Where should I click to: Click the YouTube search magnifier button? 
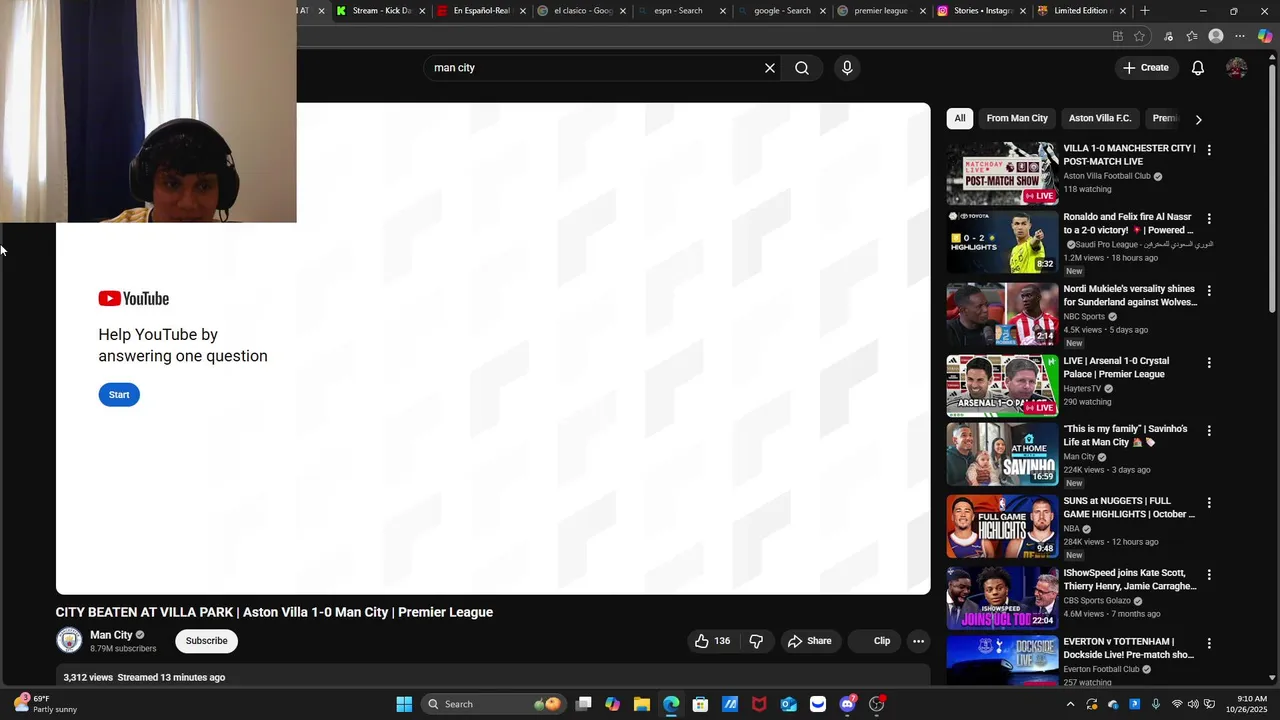click(802, 68)
